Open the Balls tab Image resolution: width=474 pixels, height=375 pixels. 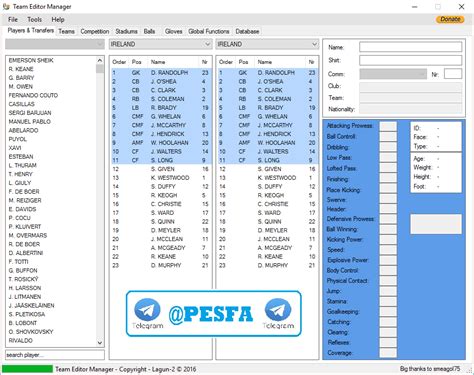click(x=149, y=31)
